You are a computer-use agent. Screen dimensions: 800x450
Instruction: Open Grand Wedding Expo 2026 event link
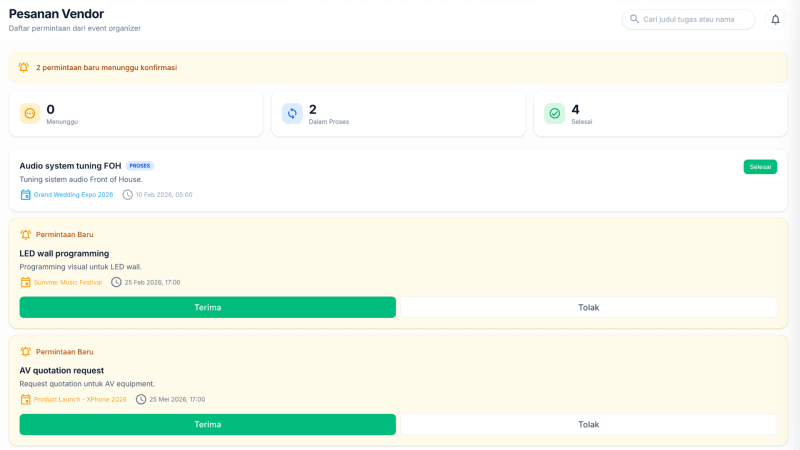coord(73,195)
